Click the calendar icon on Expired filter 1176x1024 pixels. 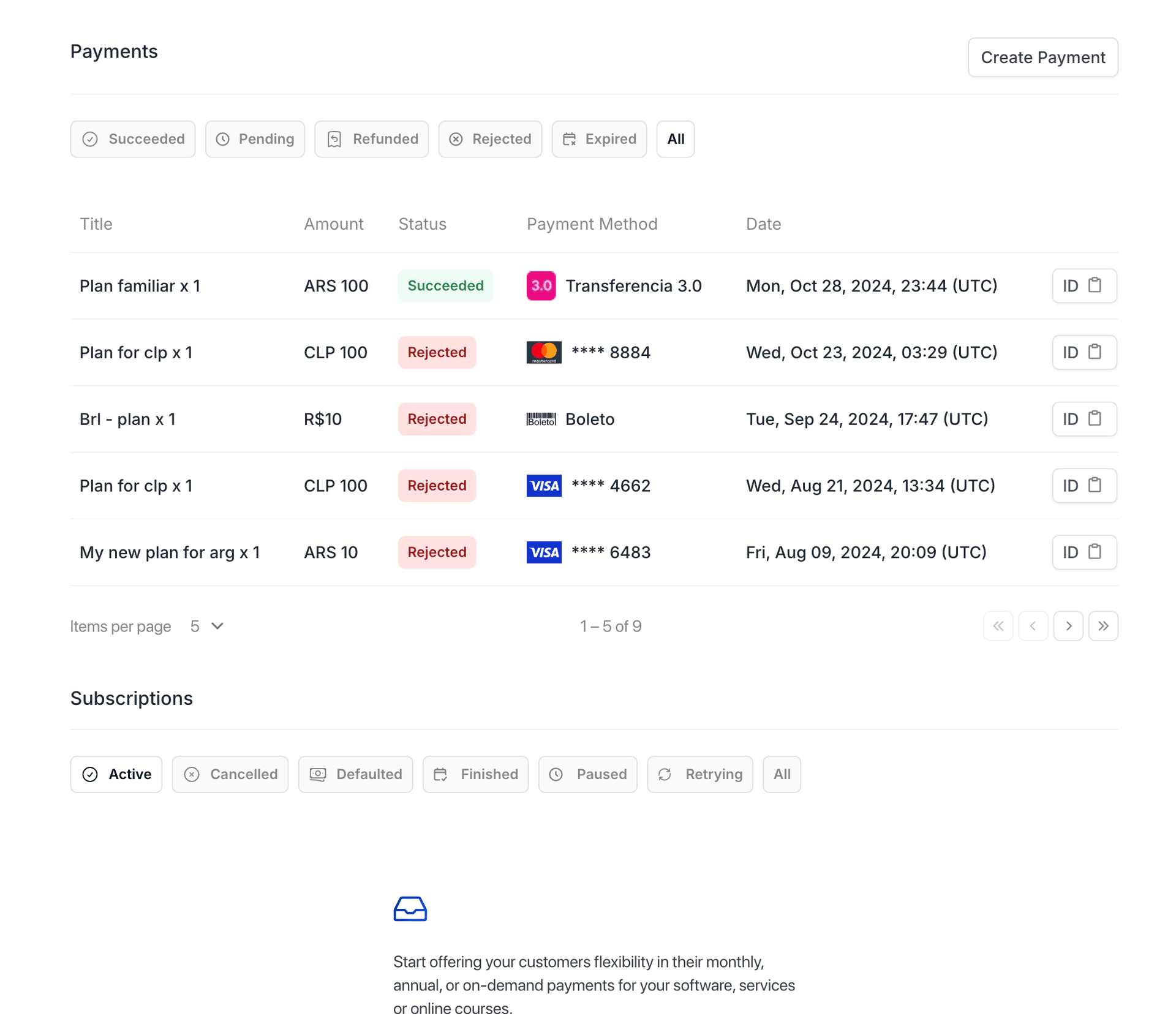tap(570, 139)
